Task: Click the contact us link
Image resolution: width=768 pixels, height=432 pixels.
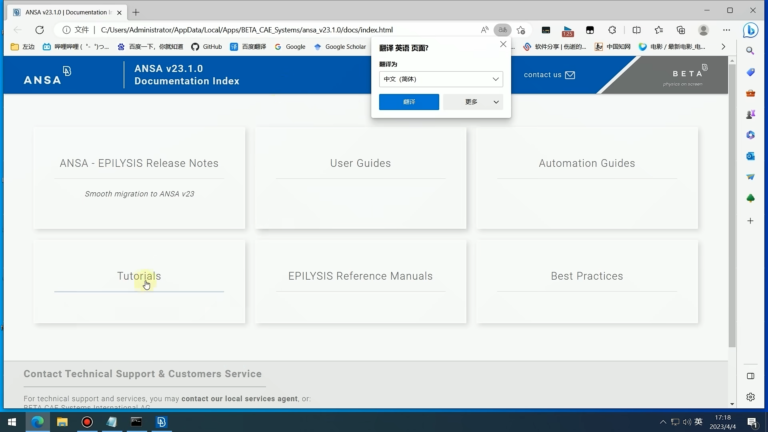Action: pos(549,75)
